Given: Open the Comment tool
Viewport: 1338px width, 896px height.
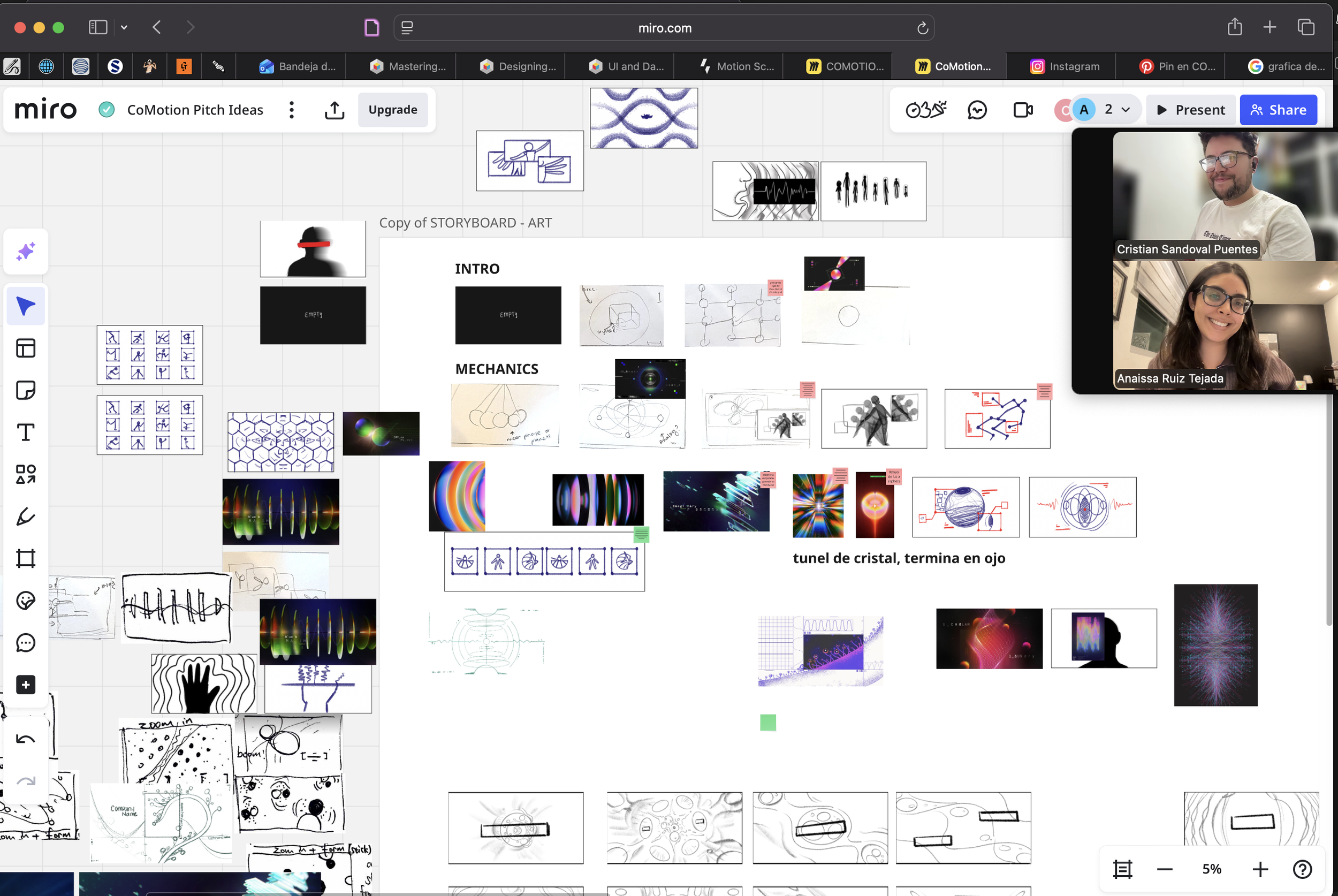Looking at the screenshot, I should (26, 643).
